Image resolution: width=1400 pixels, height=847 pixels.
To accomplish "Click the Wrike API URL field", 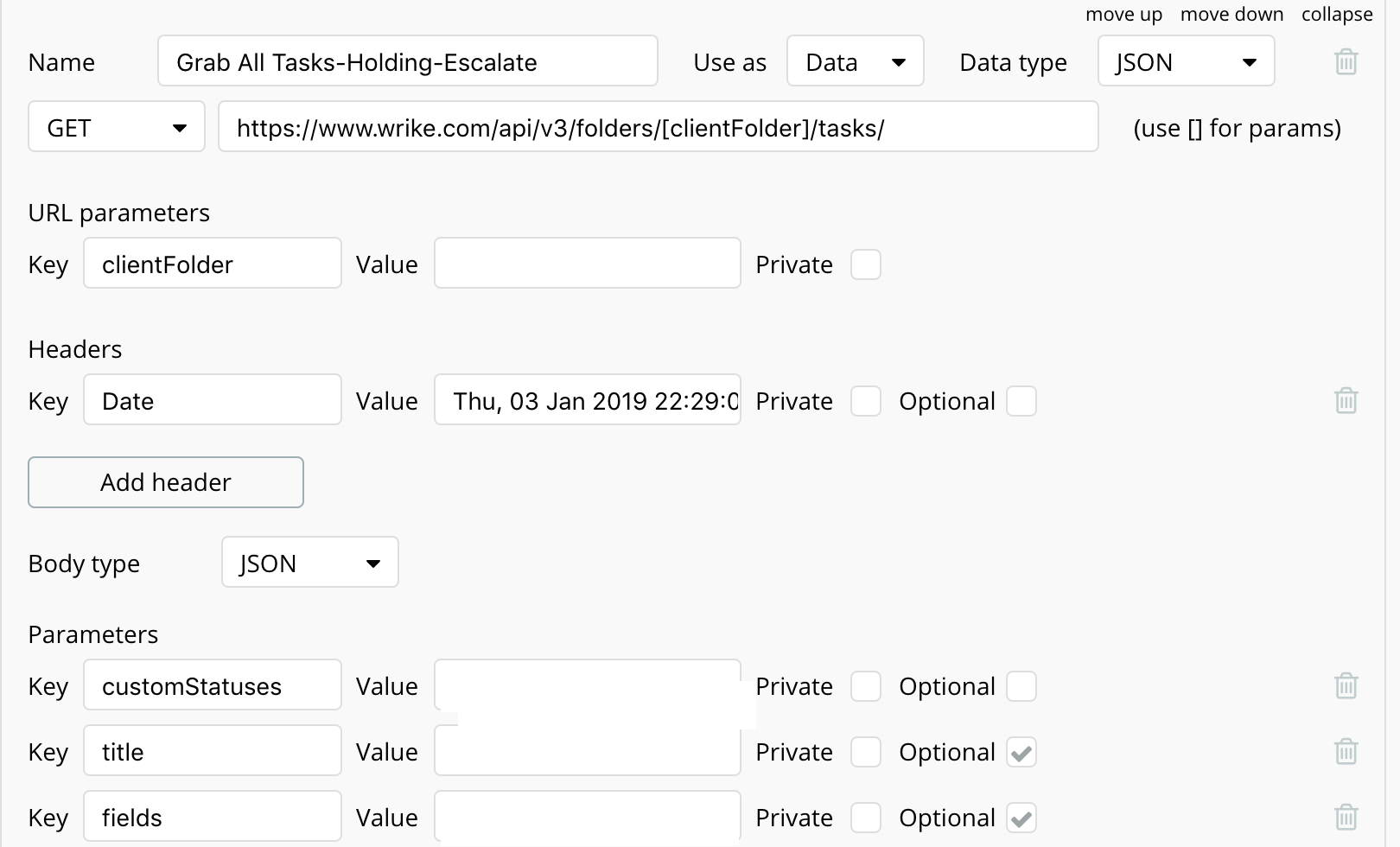I will tap(658, 128).
